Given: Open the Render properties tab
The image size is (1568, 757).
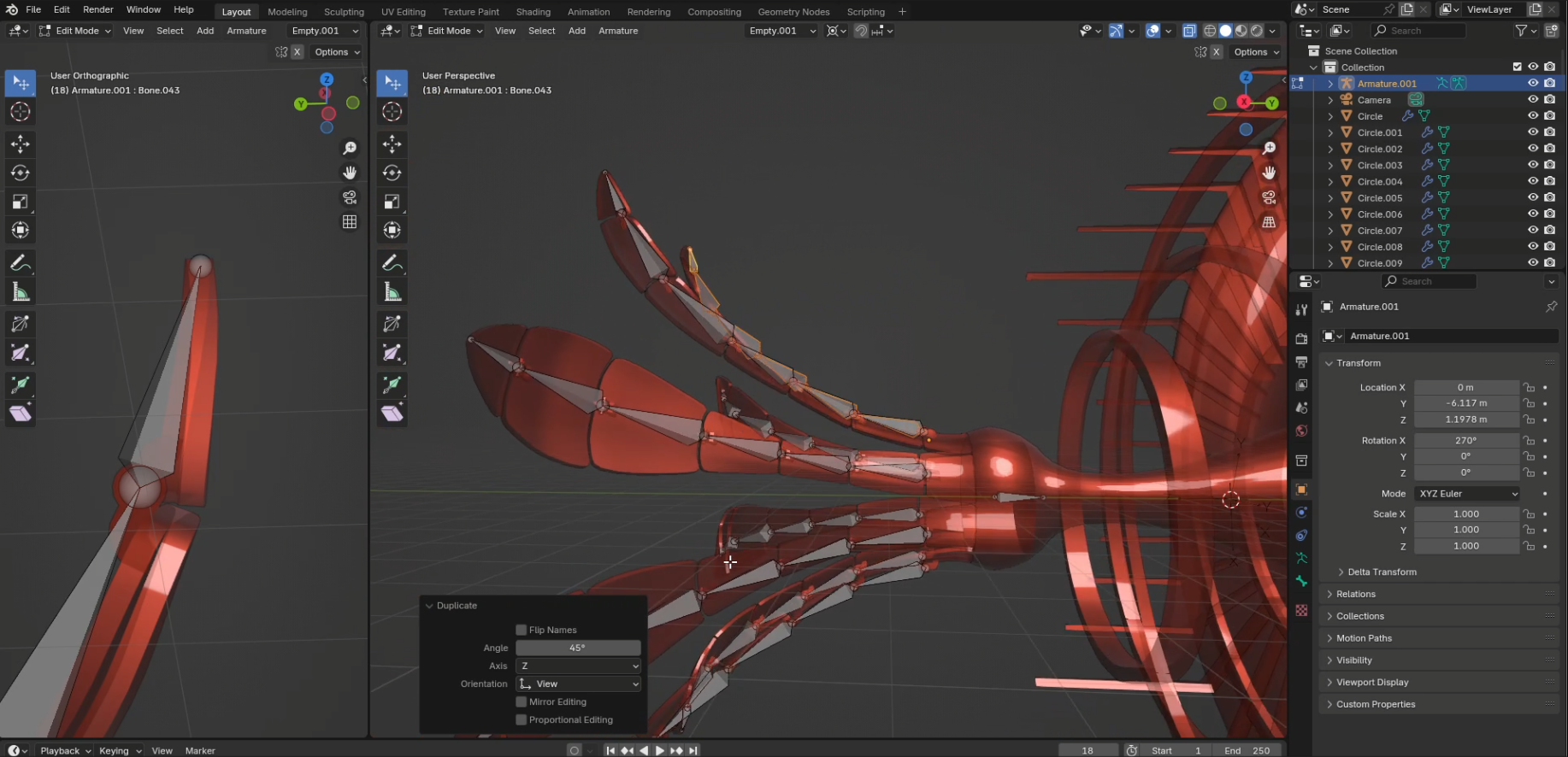Looking at the screenshot, I should (1301, 338).
